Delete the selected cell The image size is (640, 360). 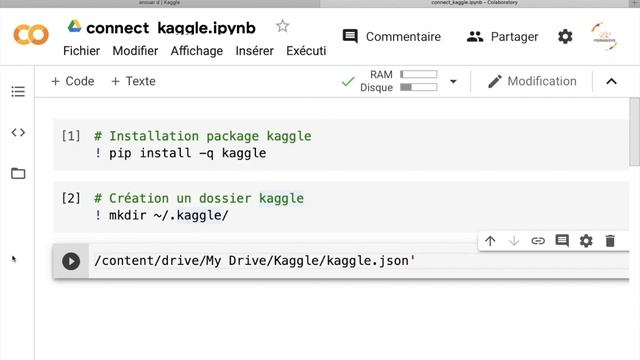click(x=610, y=241)
